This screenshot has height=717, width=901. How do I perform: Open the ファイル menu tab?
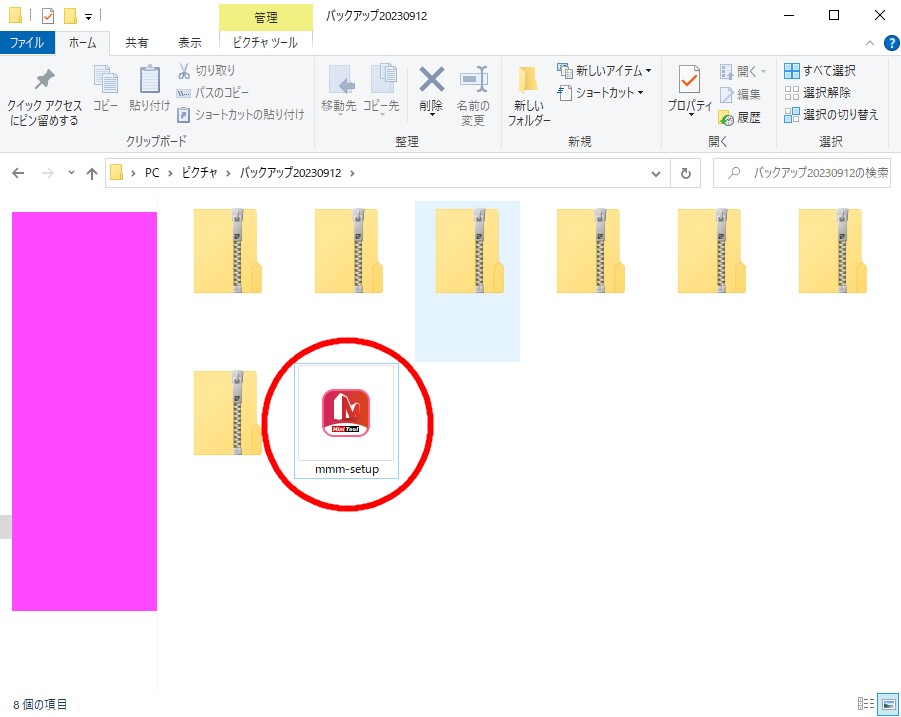[26, 42]
